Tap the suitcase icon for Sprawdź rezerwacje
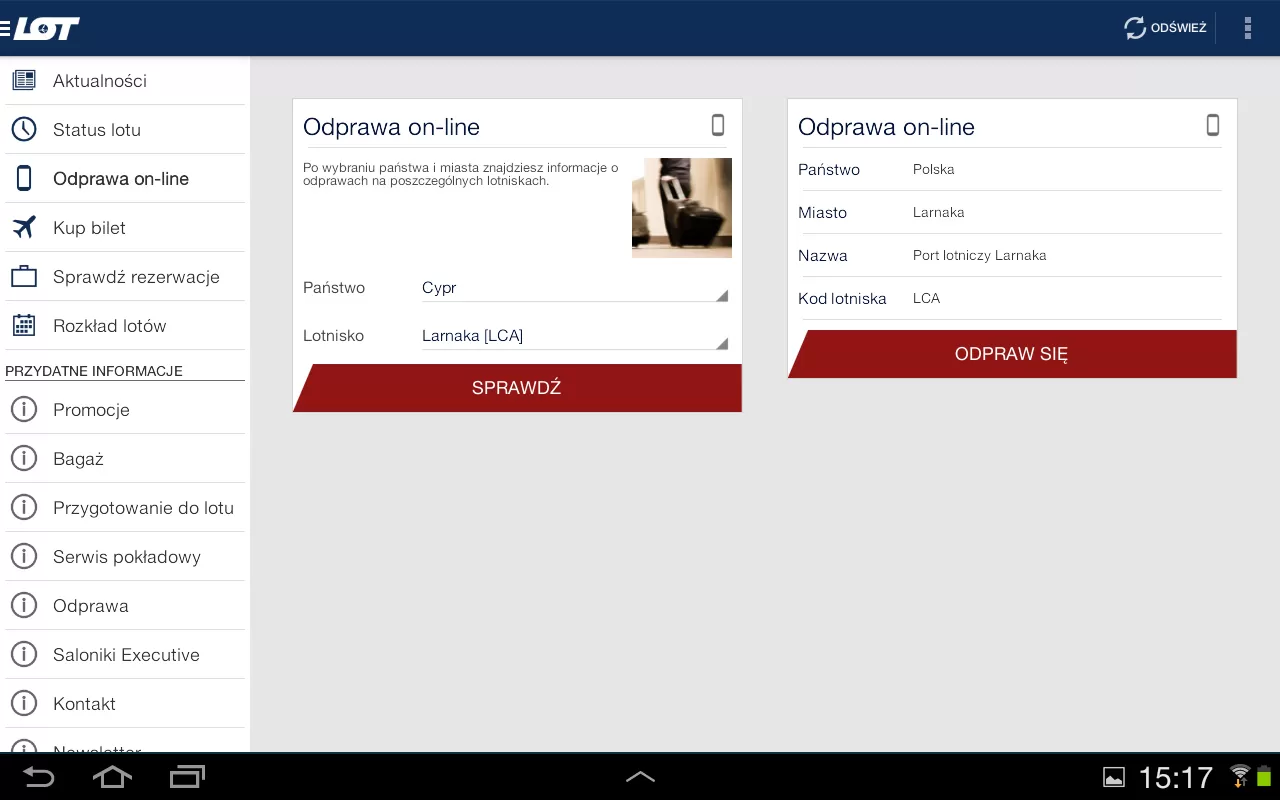1280x800 pixels. [24, 277]
